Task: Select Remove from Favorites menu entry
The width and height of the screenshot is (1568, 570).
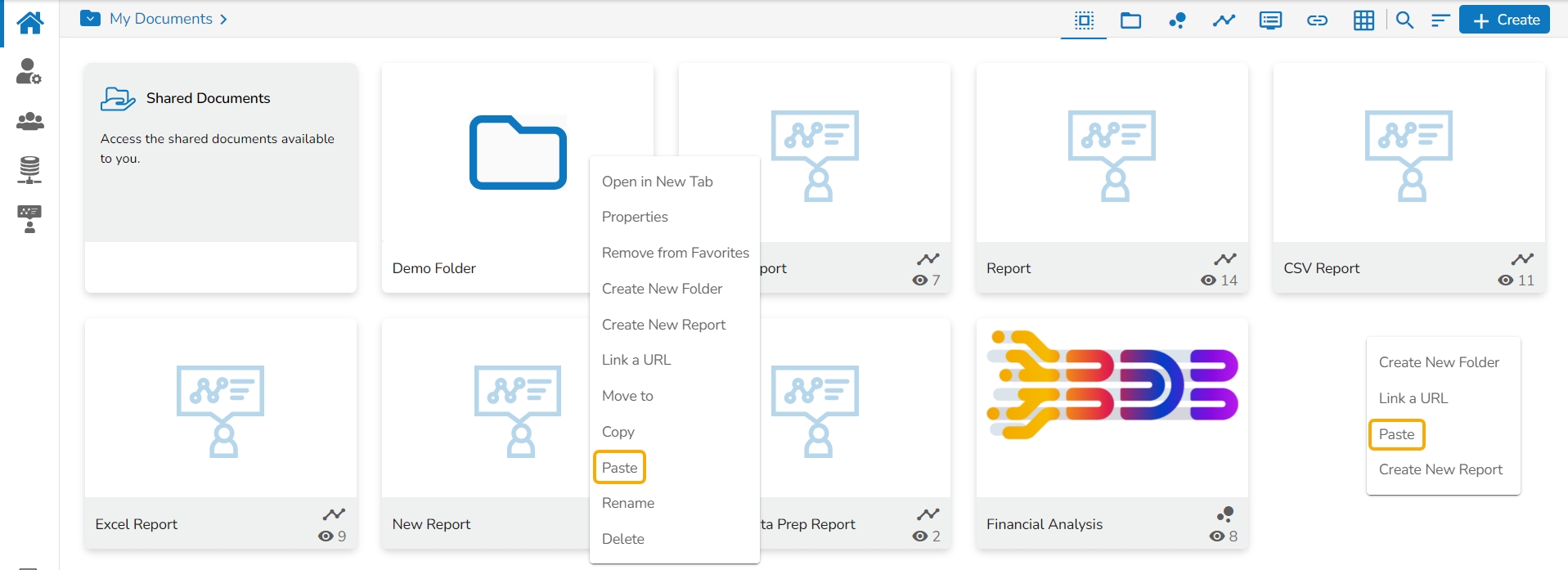Action: 675,253
